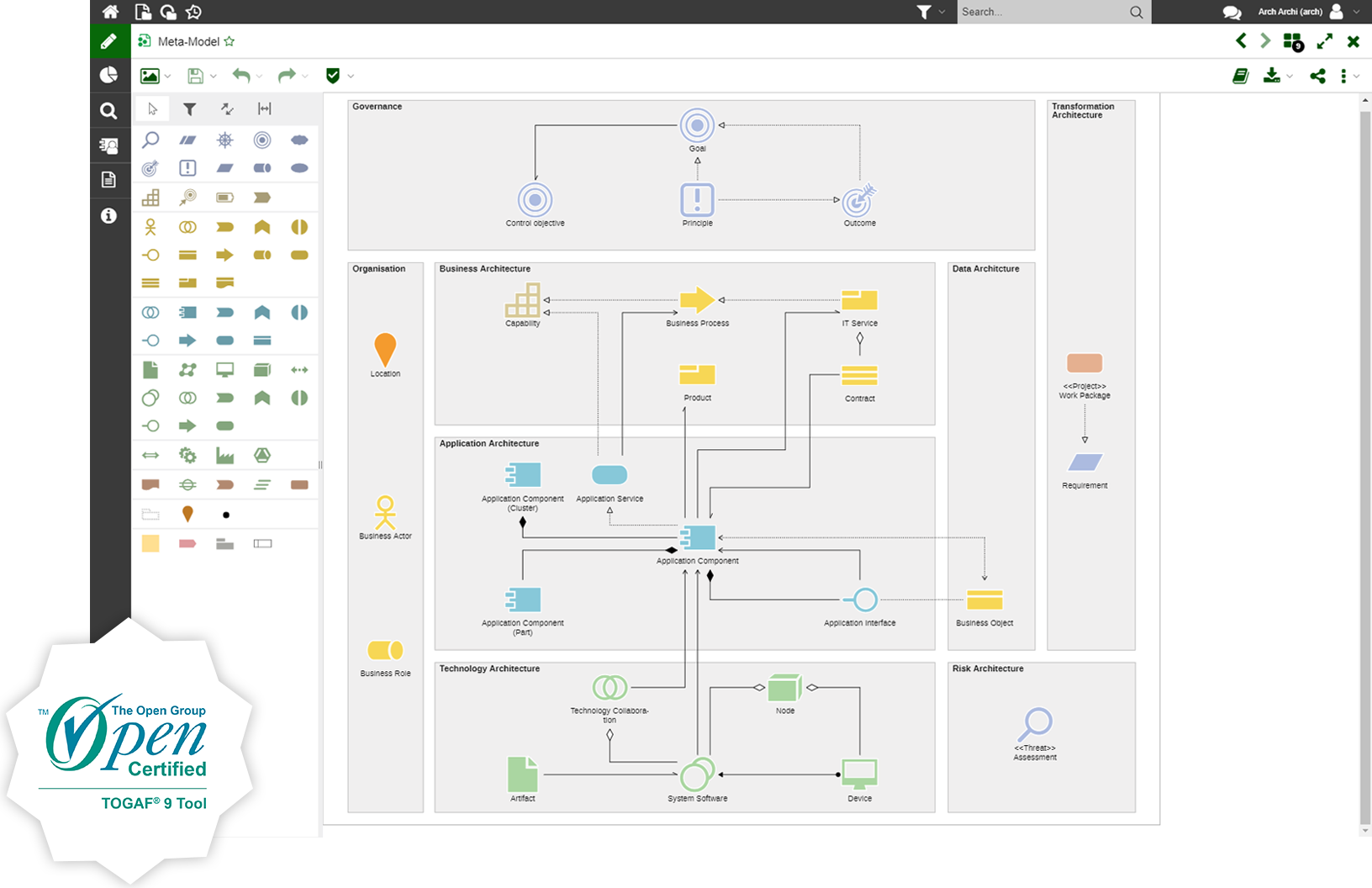Screen dimensions: 1372x888
Task: Click the open views grid icon
Action: 1293,41
